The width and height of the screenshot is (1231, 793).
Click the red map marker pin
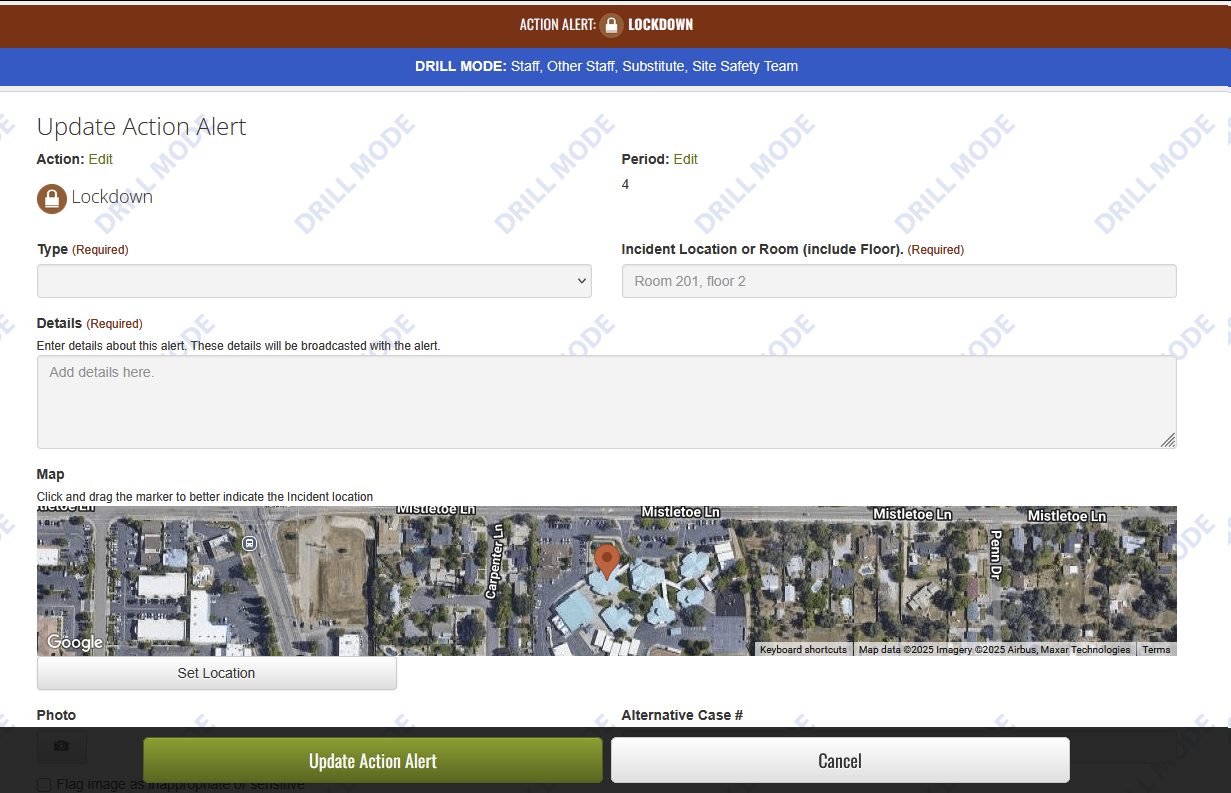(606, 562)
